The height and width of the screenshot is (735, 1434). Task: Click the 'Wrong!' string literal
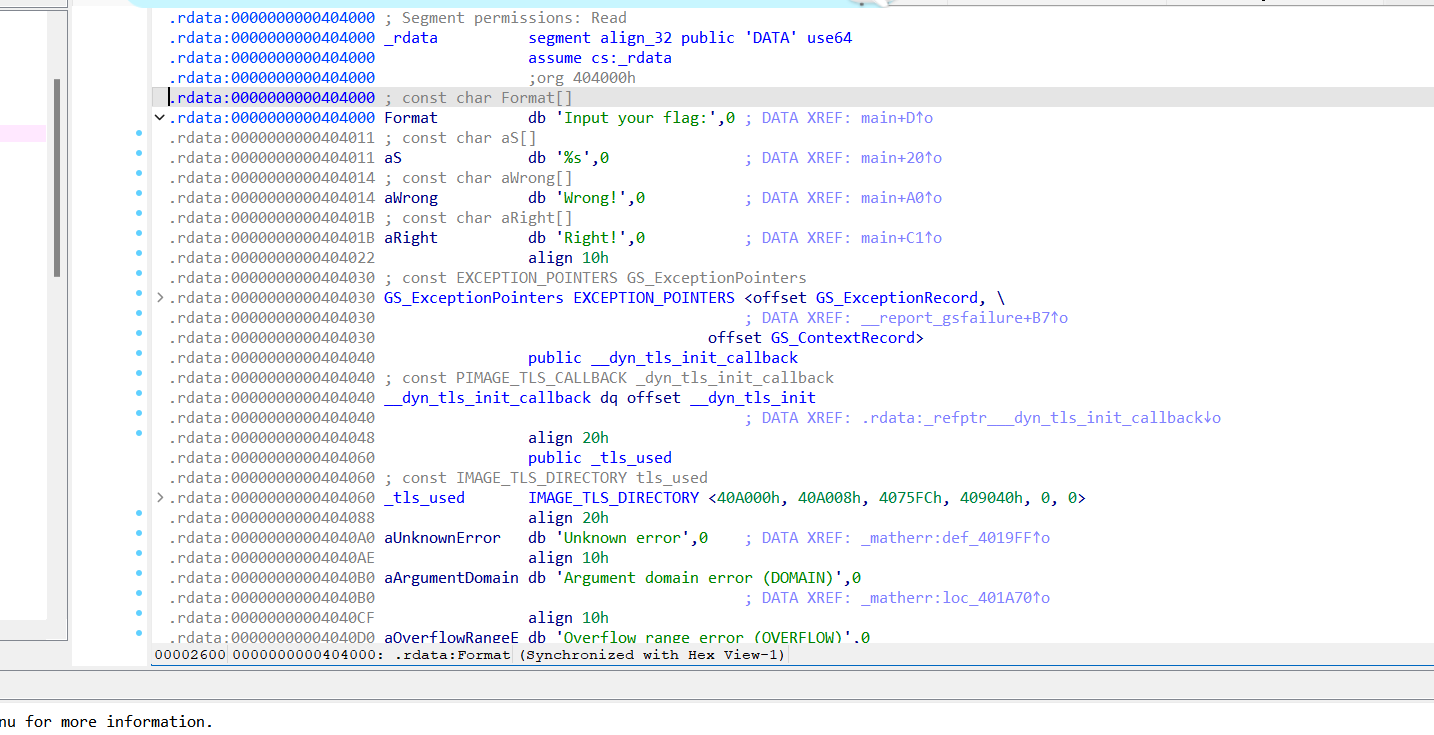591,198
